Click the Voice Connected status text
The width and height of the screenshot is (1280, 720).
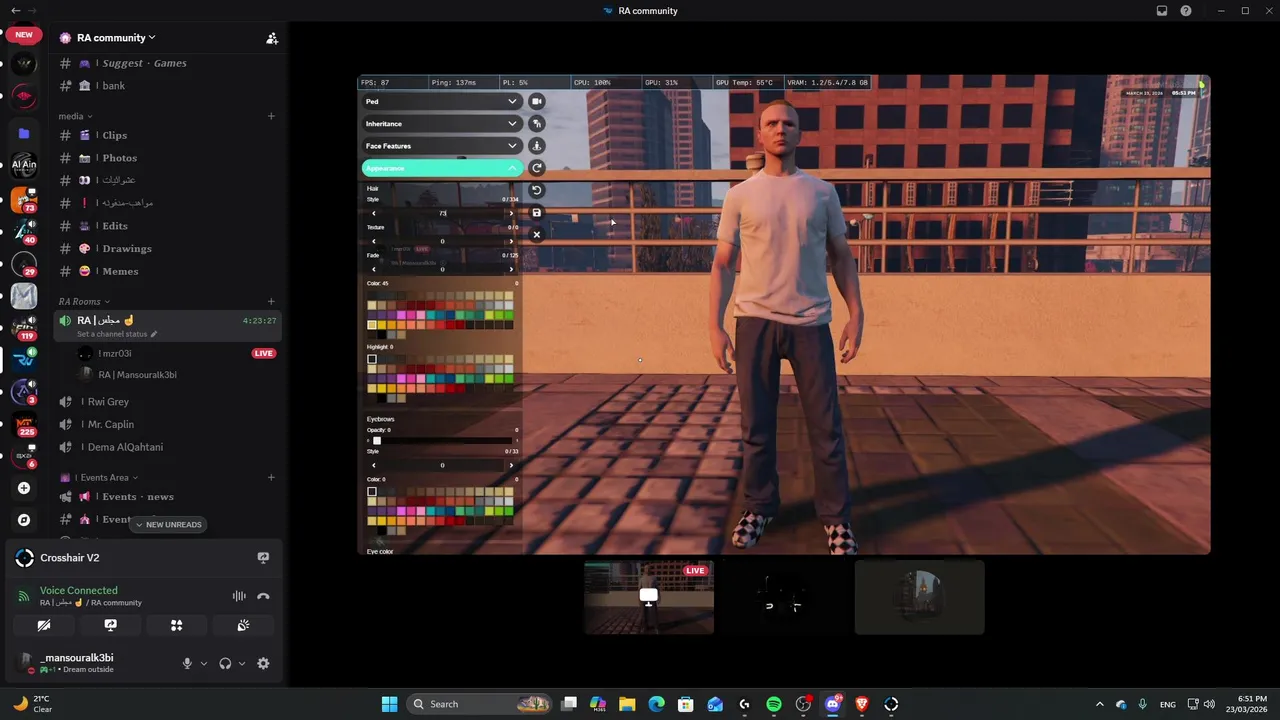[x=78, y=590]
